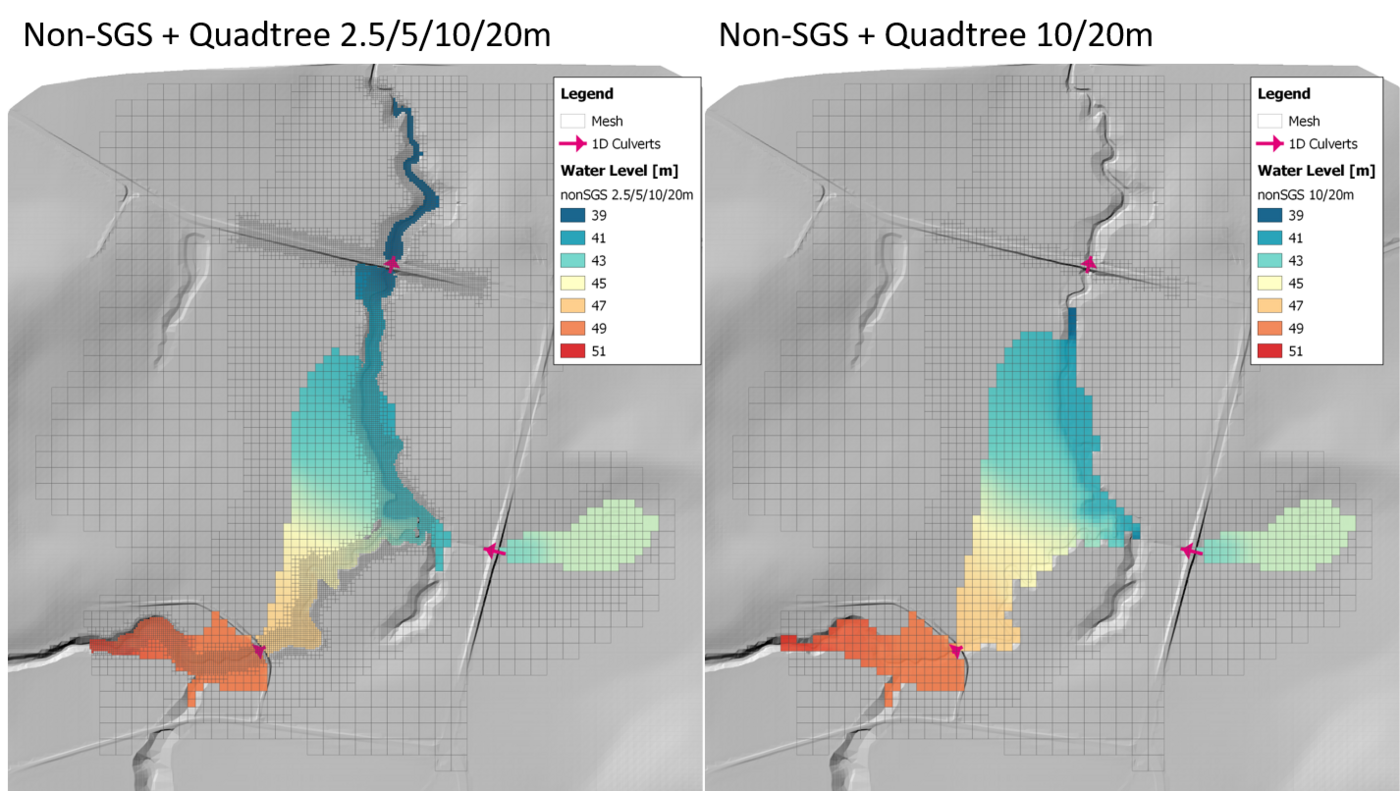Select the northern road culvert arrow on left map
This screenshot has height=791, width=1400.
[x=392, y=264]
